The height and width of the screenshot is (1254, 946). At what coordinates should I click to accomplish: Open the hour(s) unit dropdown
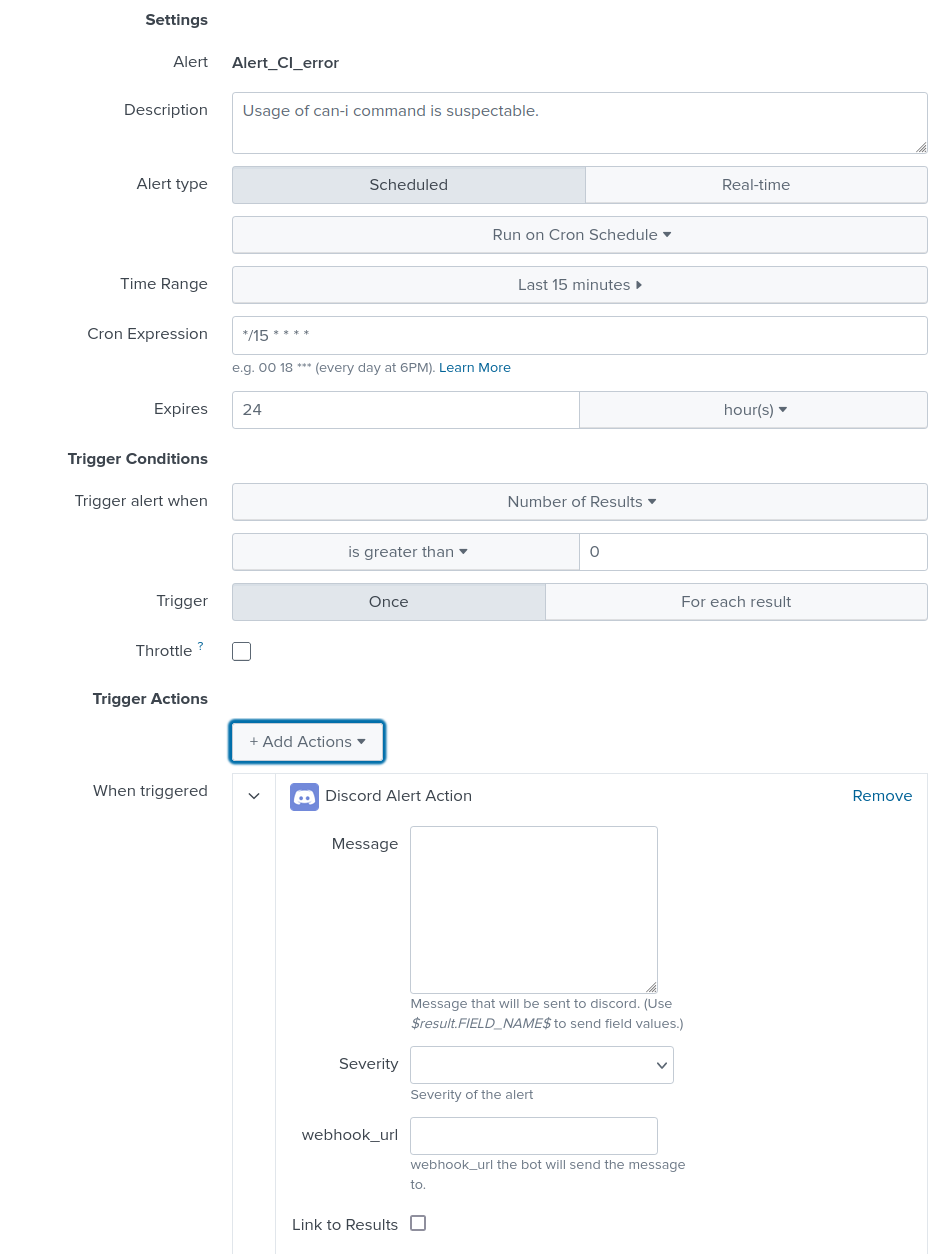tap(753, 409)
